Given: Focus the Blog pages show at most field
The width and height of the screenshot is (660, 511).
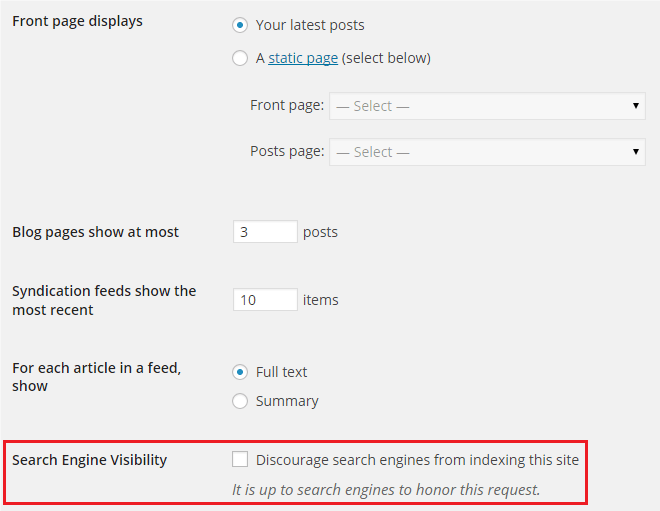Looking at the screenshot, I should point(265,232).
